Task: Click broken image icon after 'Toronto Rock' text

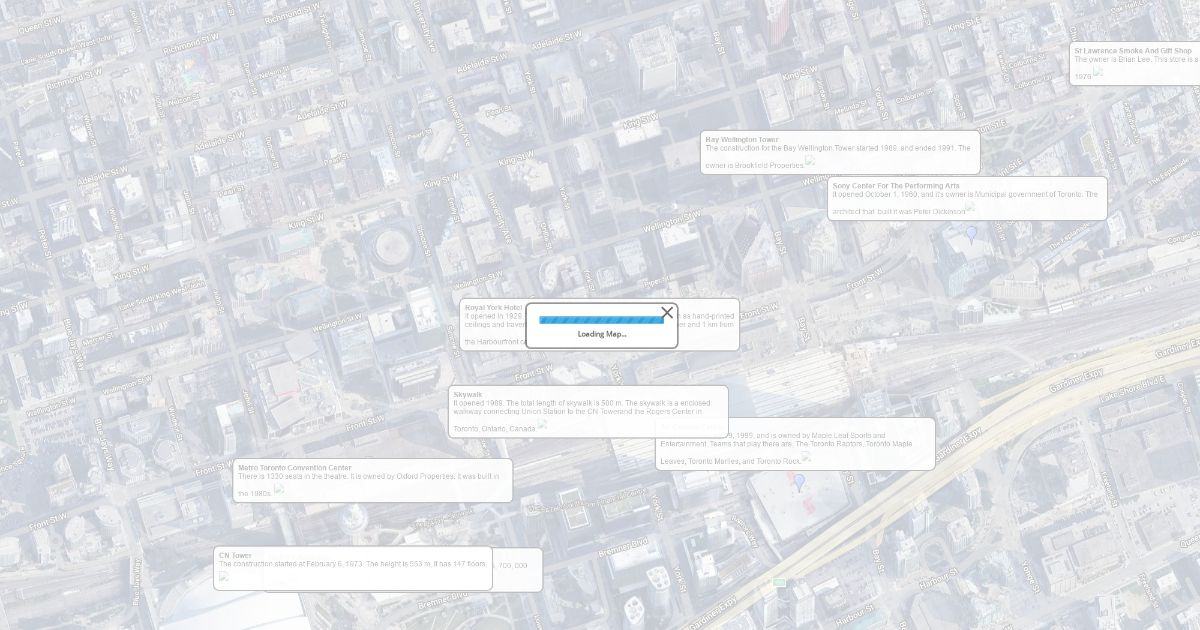Action: pos(806,456)
